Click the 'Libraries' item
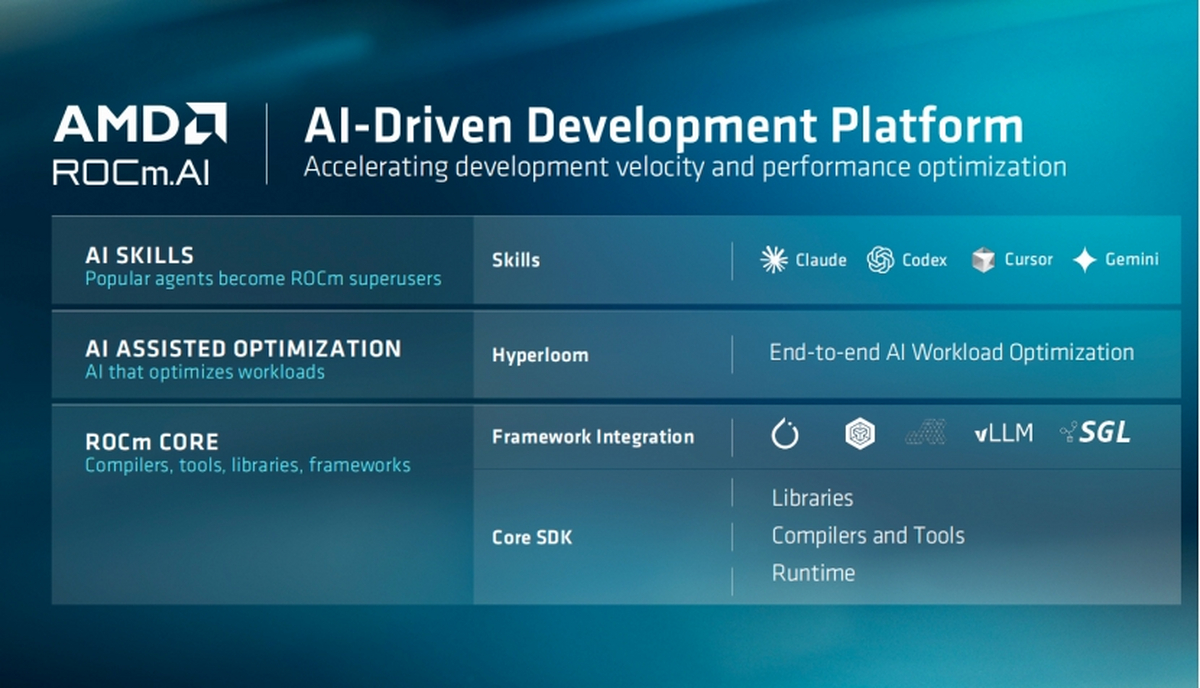The width and height of the screenshot is (1200, 688). click(812, 498)
